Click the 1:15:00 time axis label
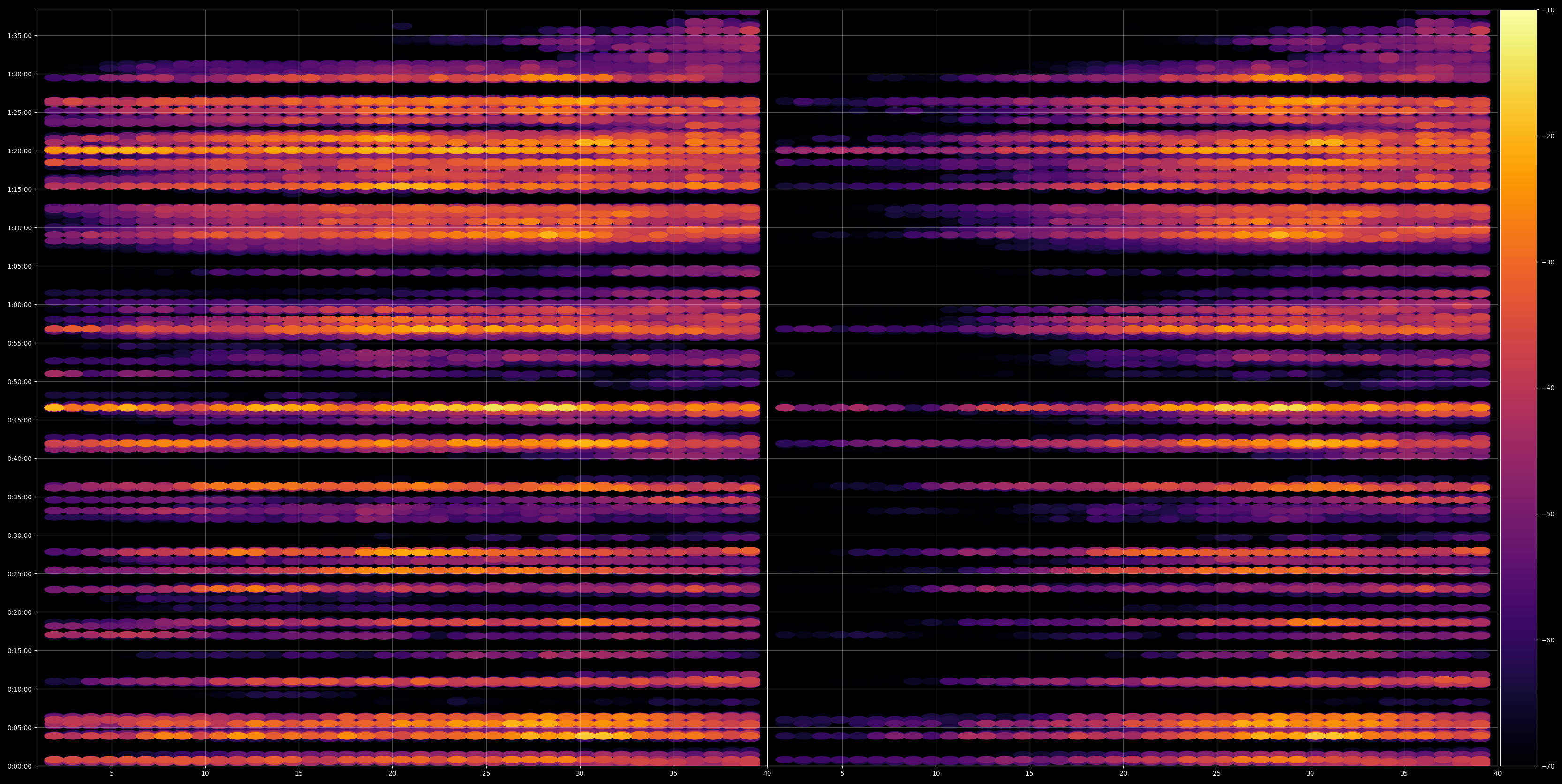Image resolution: width=1562 pixels, height=784 pixels. [x=20, y=189]
